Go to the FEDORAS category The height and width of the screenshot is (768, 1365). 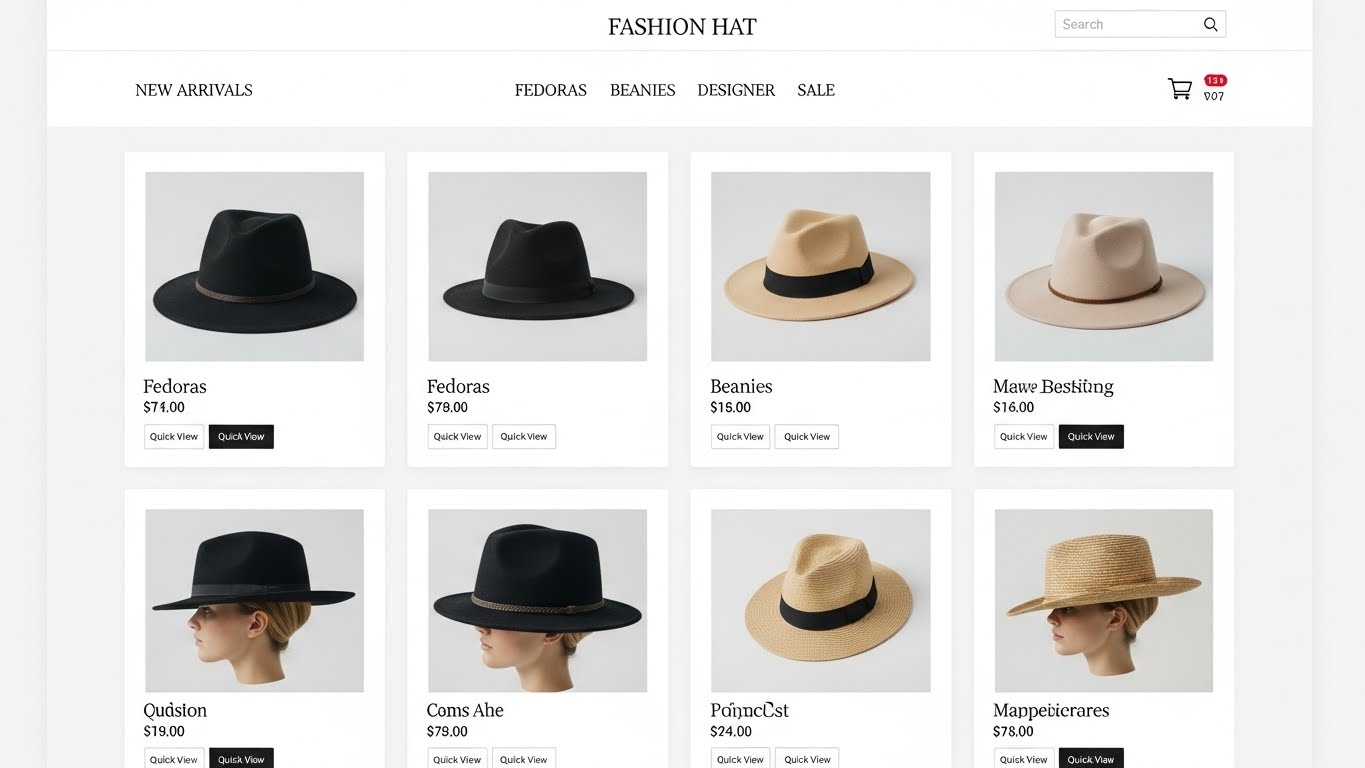[x=550, y=90]
